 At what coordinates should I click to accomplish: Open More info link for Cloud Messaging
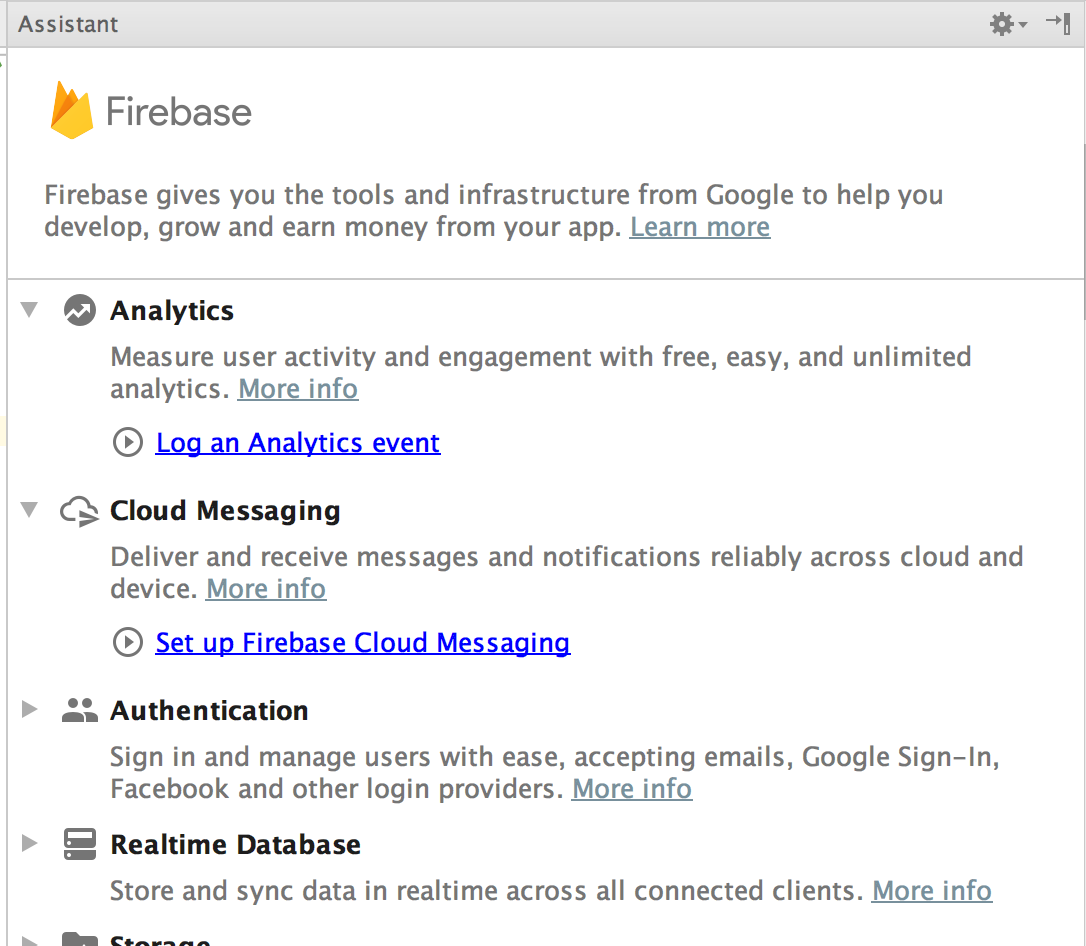click(266, 589)
